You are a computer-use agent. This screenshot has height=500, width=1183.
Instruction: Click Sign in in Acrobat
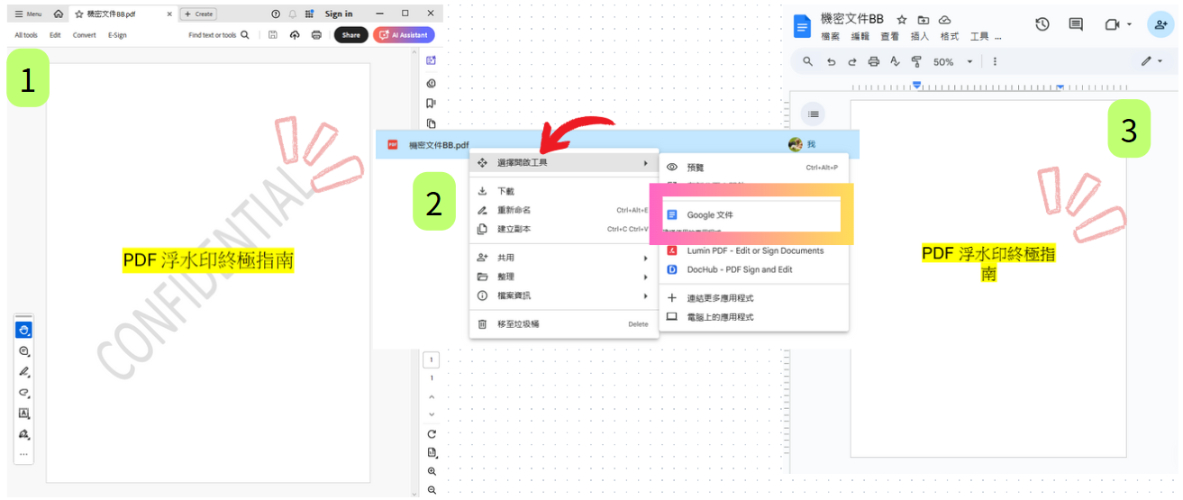pos(339,14)
